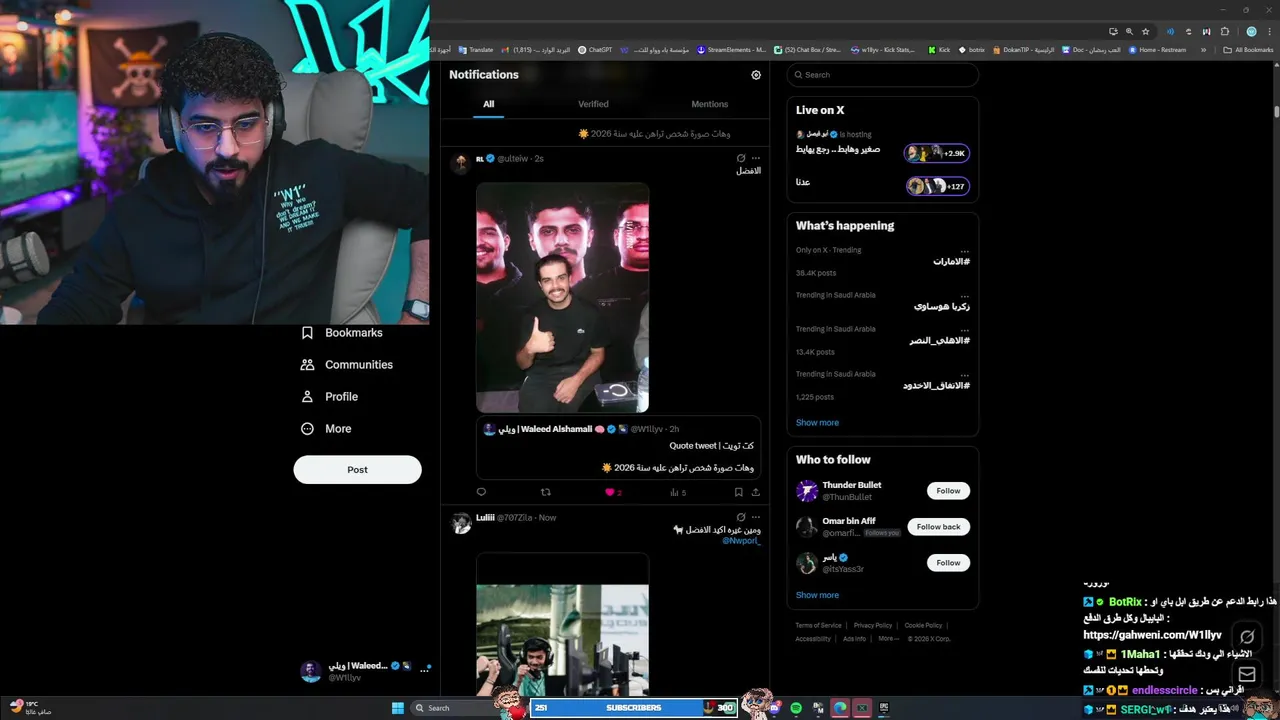Open the Kick bookmark
Viewport: 1280px width, 720px height.
[x=939, y=49]
